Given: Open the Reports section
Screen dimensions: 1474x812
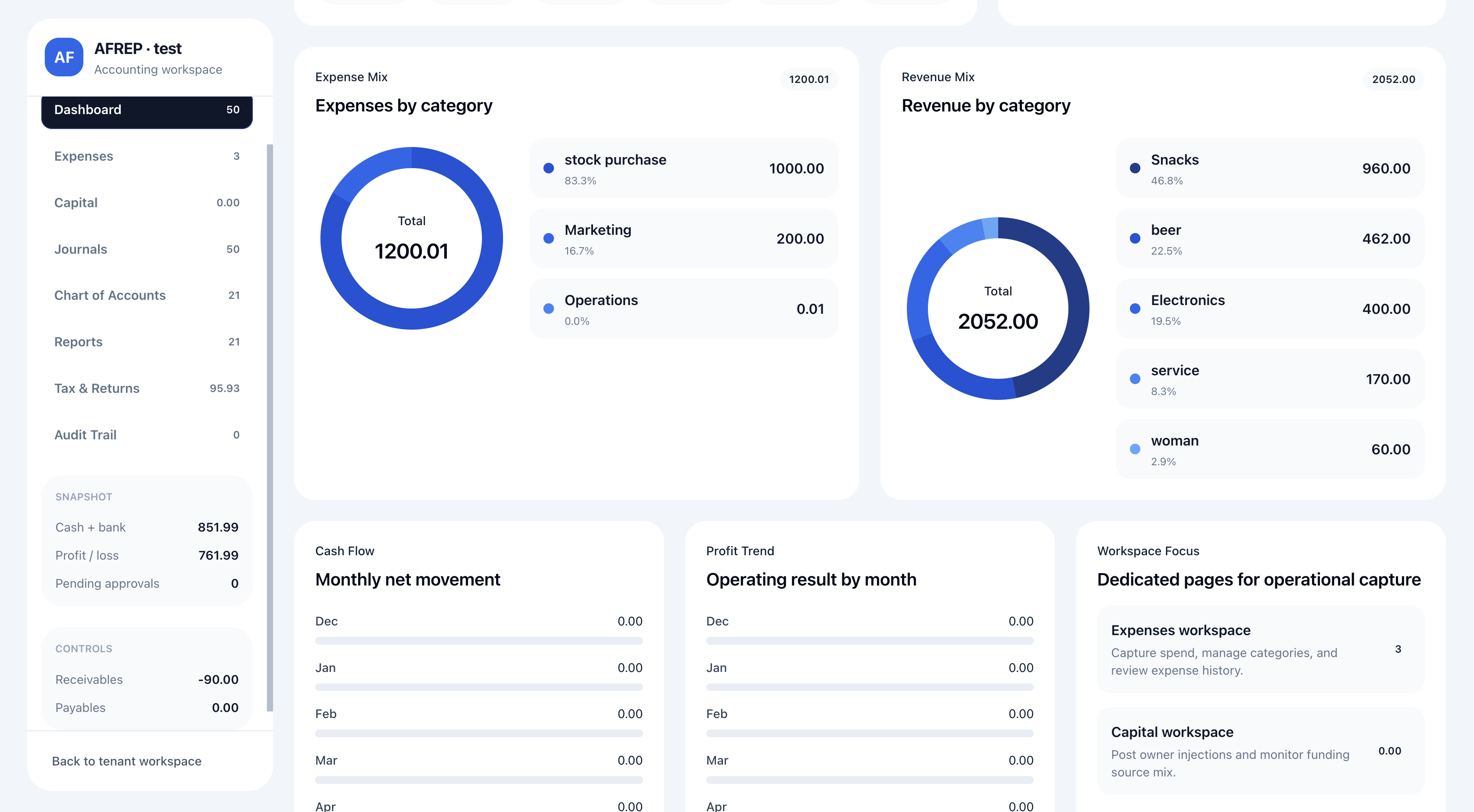Looking at the screenshot, I should (147, 341).
